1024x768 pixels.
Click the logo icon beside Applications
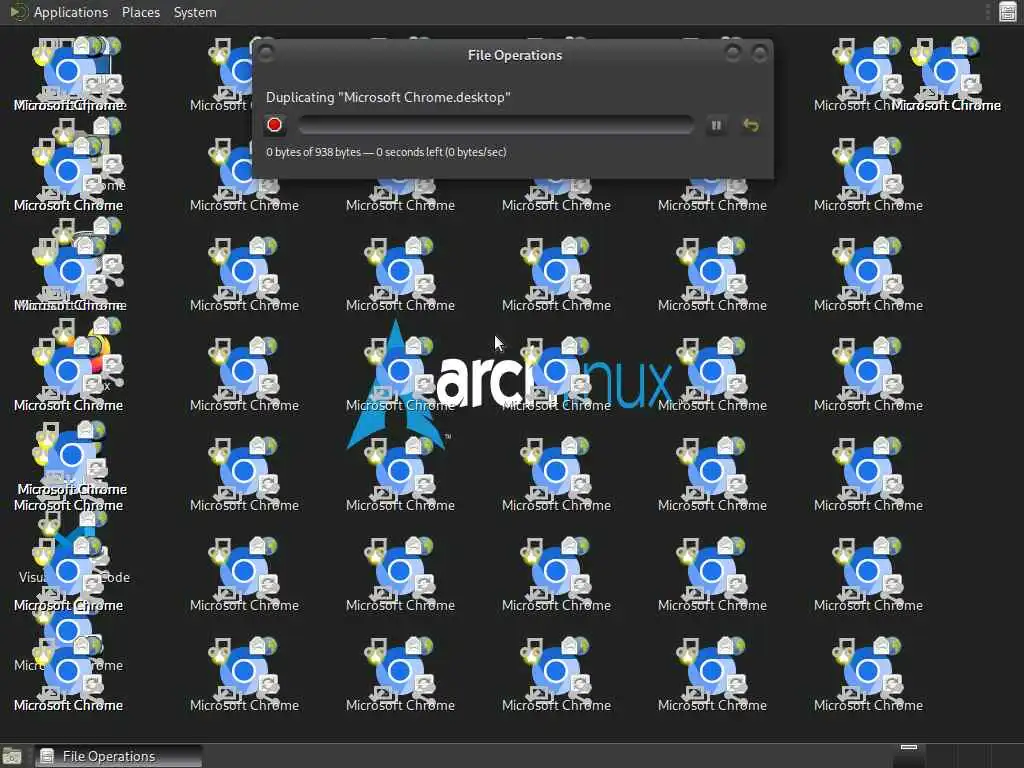[18, 12]
